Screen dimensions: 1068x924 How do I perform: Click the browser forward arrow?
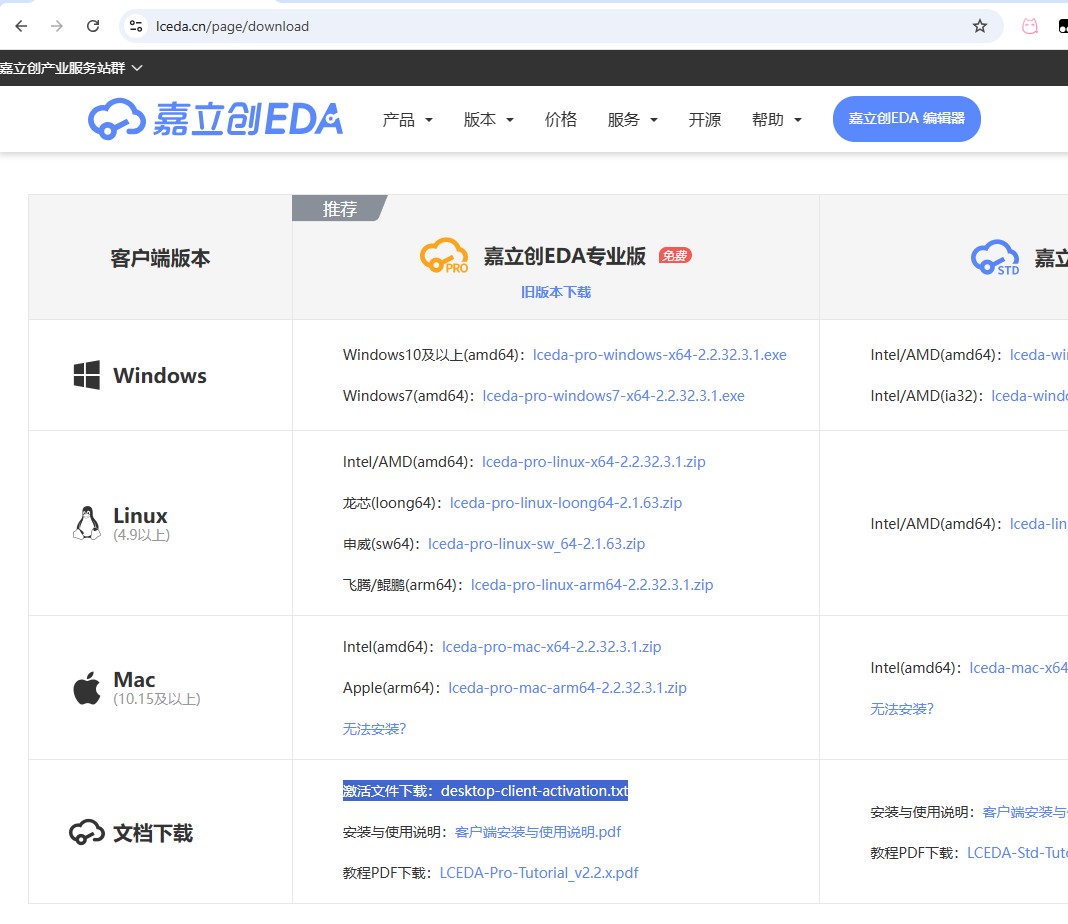coord(57,26)
